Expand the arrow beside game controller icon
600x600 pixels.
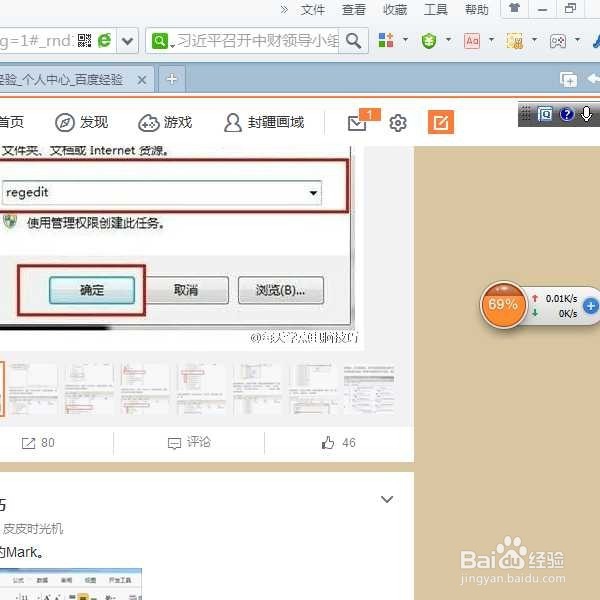click(x=577, y=39)
